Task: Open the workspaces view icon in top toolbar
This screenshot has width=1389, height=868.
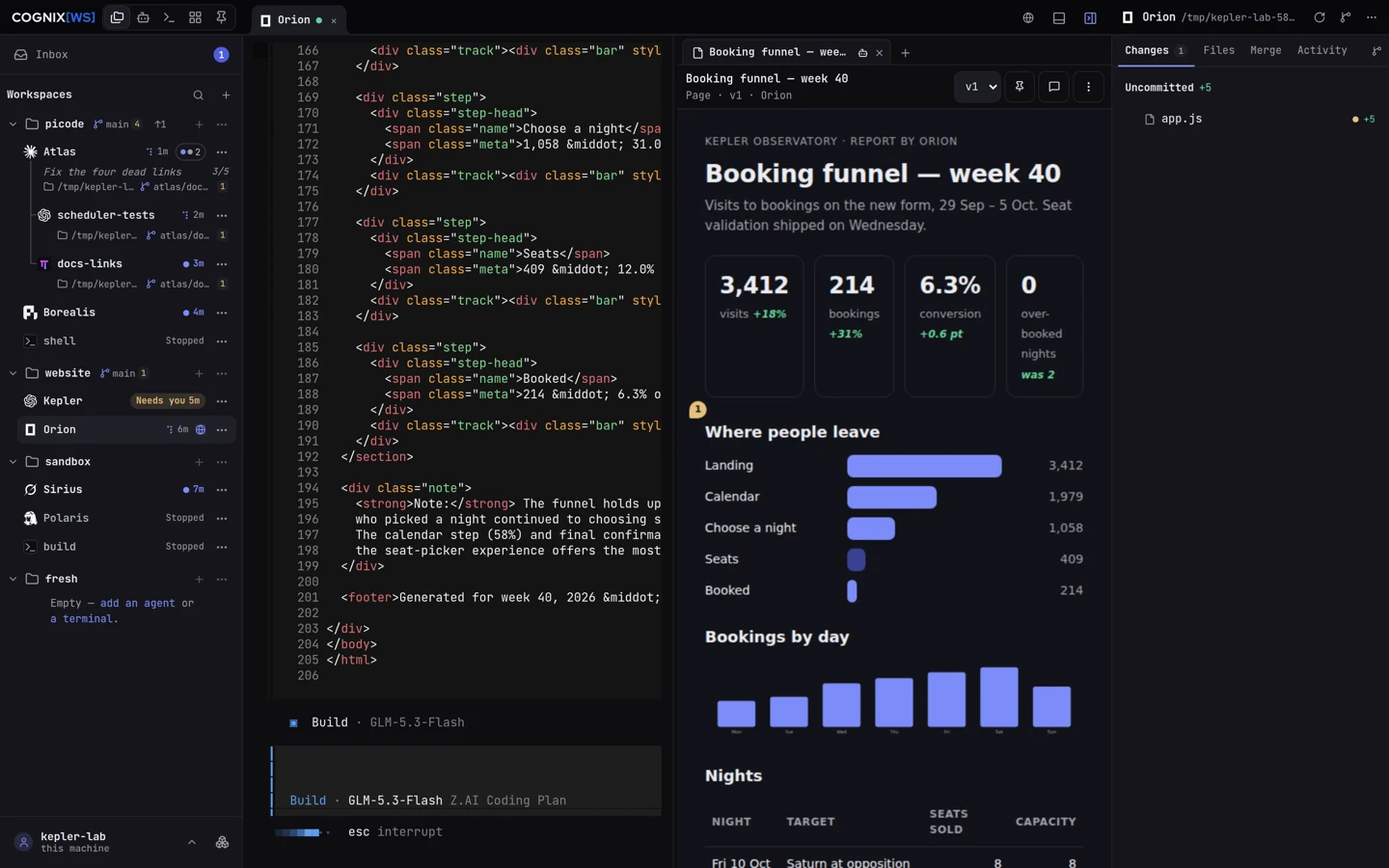Action: (x=117, y=17)
